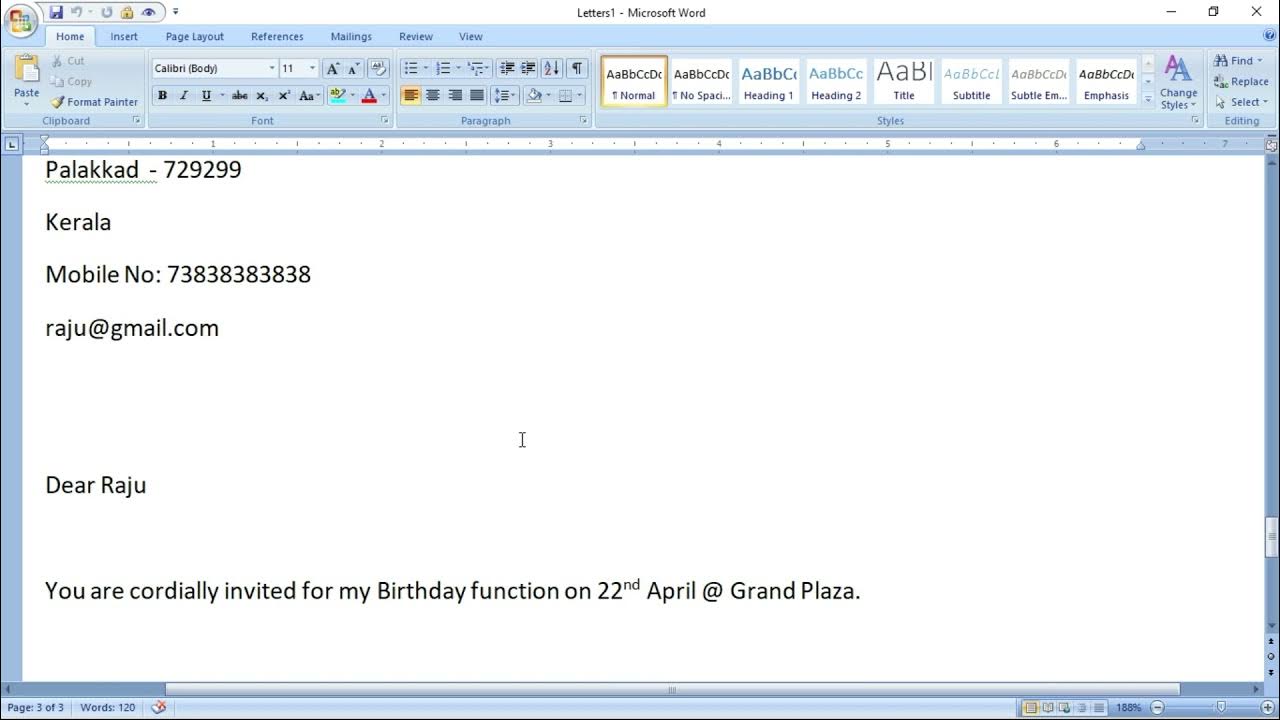
Task: Apply subscript formatting
Action: click(262, 96)
